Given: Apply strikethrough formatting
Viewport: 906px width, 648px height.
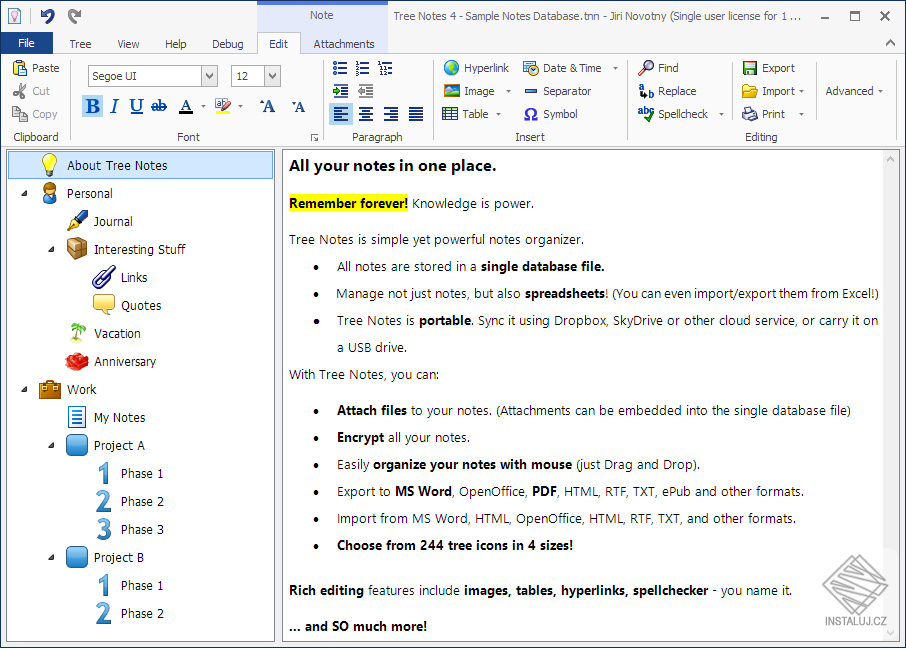Looking at the screenshot, I should tap(159, 106).
